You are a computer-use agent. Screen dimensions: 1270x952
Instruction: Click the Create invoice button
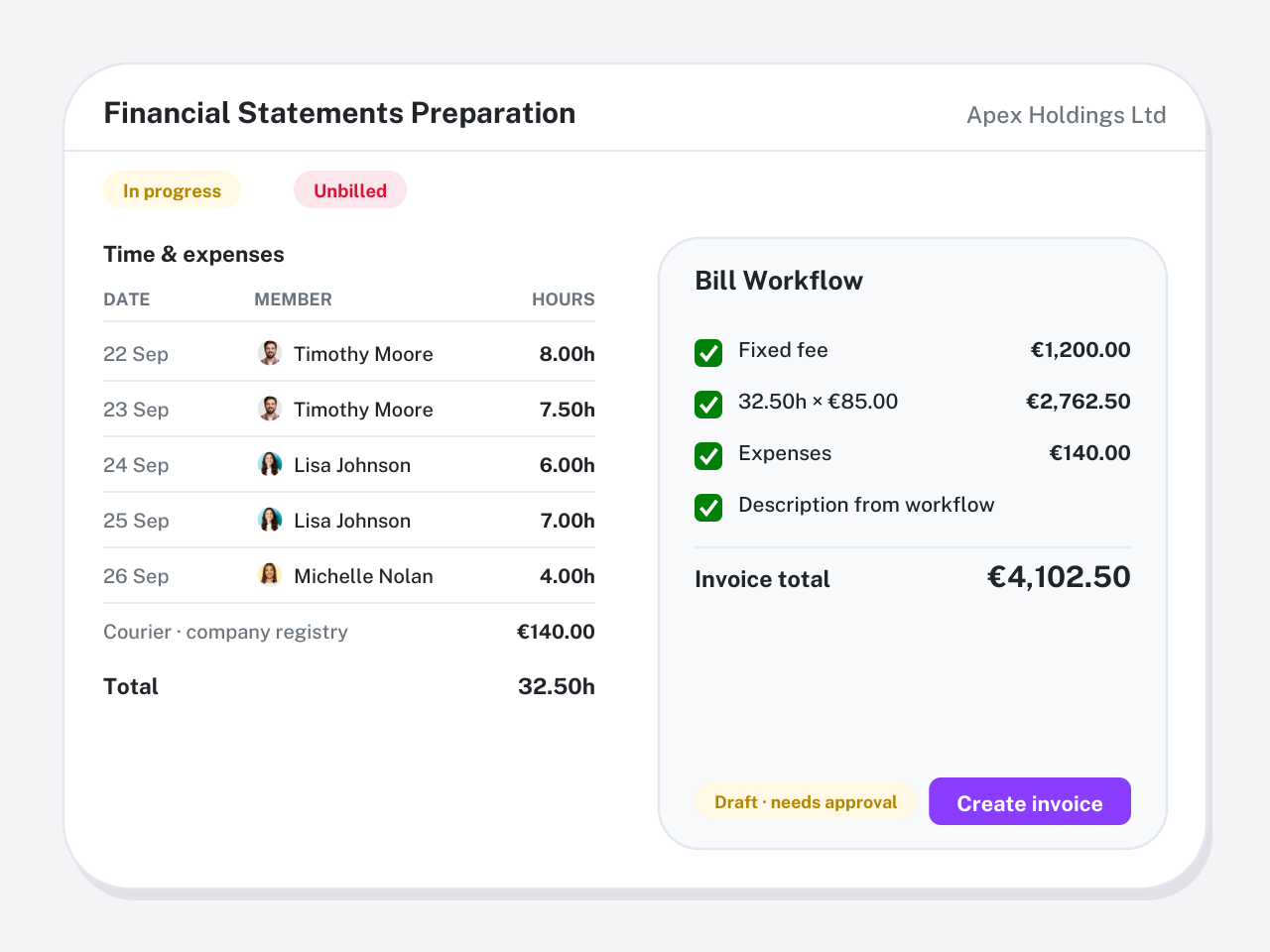pyautogui.click(x=1030, y=801)
